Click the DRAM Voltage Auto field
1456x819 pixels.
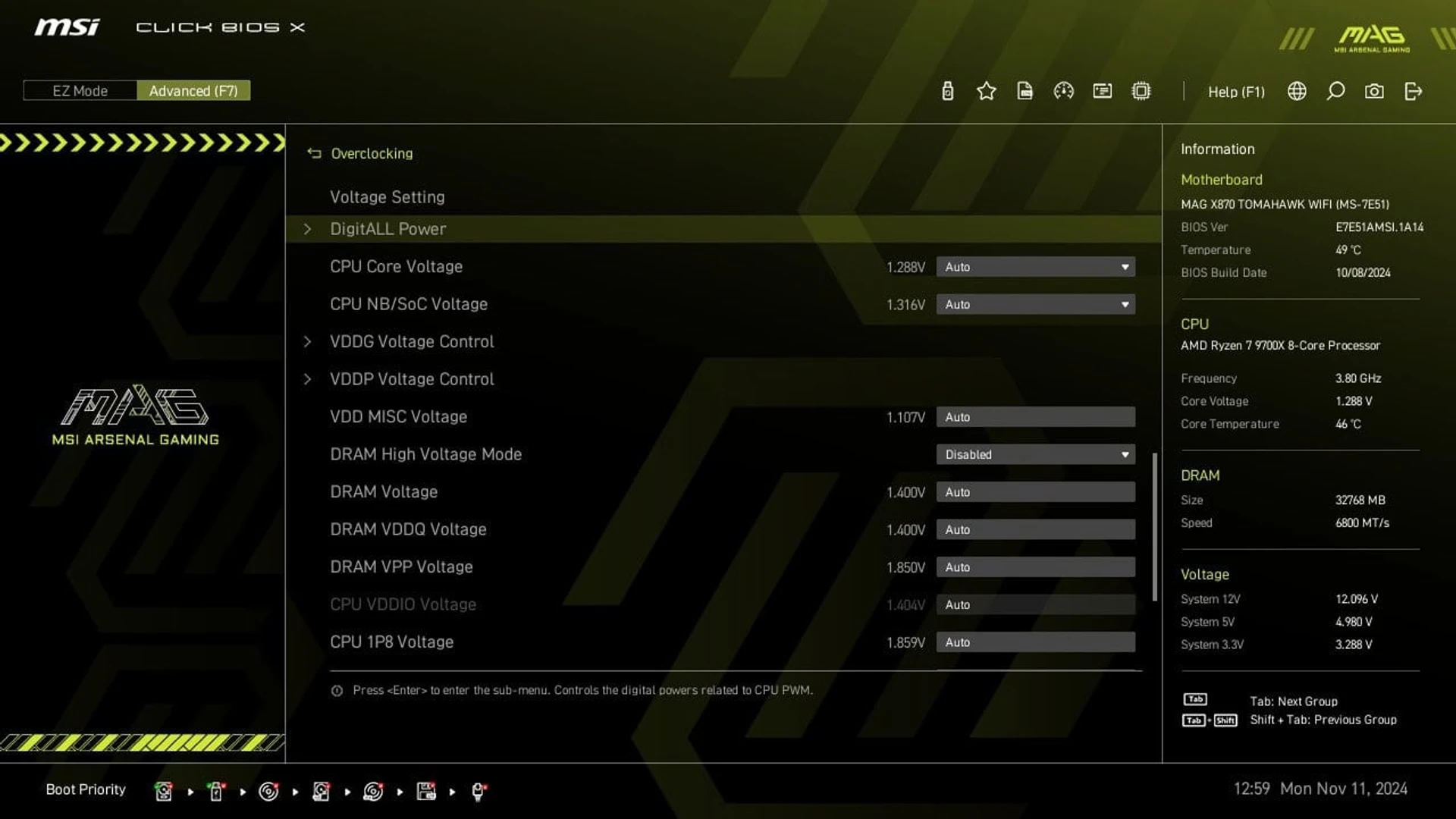[x=1035, y=492]
